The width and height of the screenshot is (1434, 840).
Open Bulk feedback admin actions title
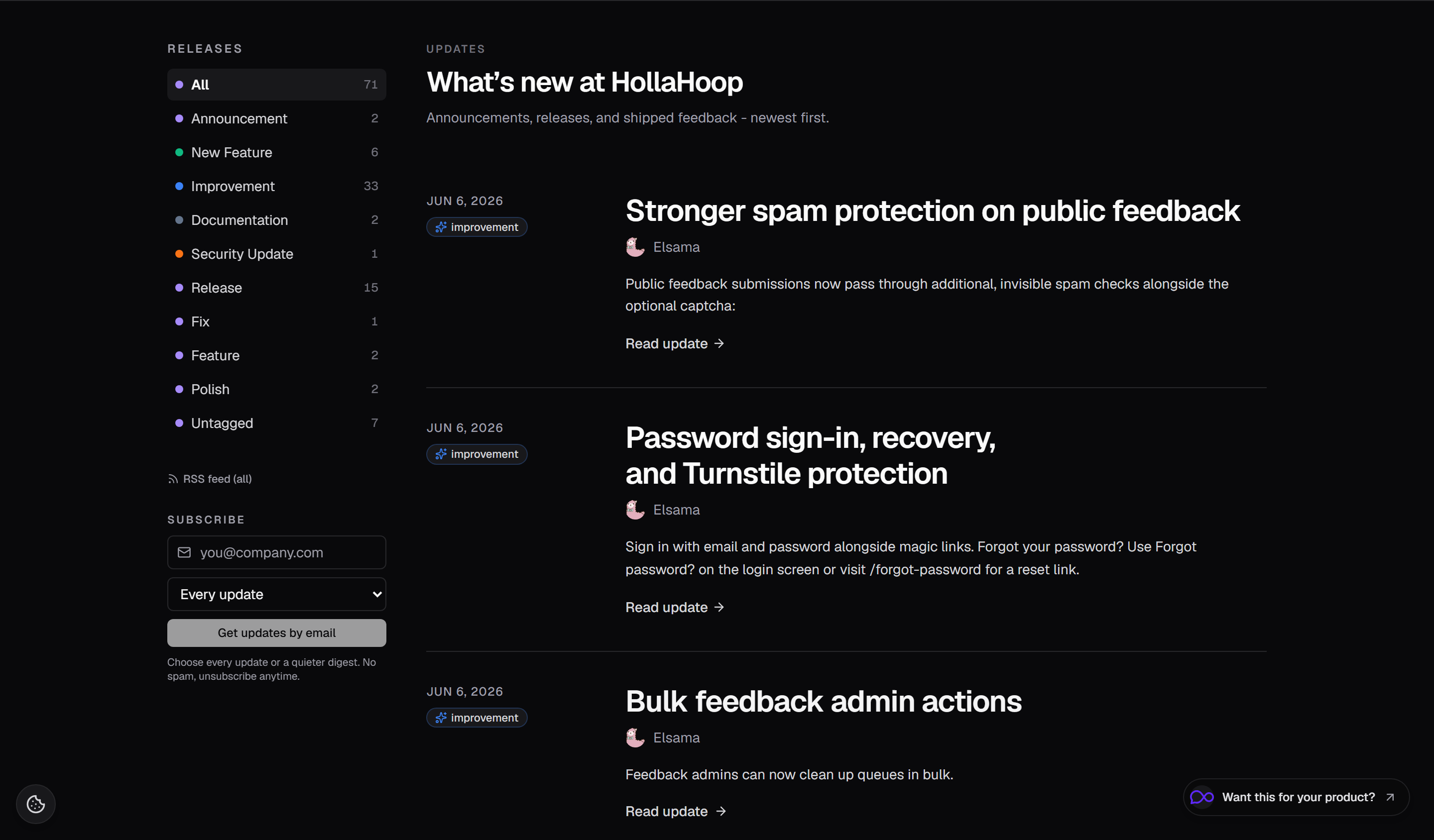point(824,702)
